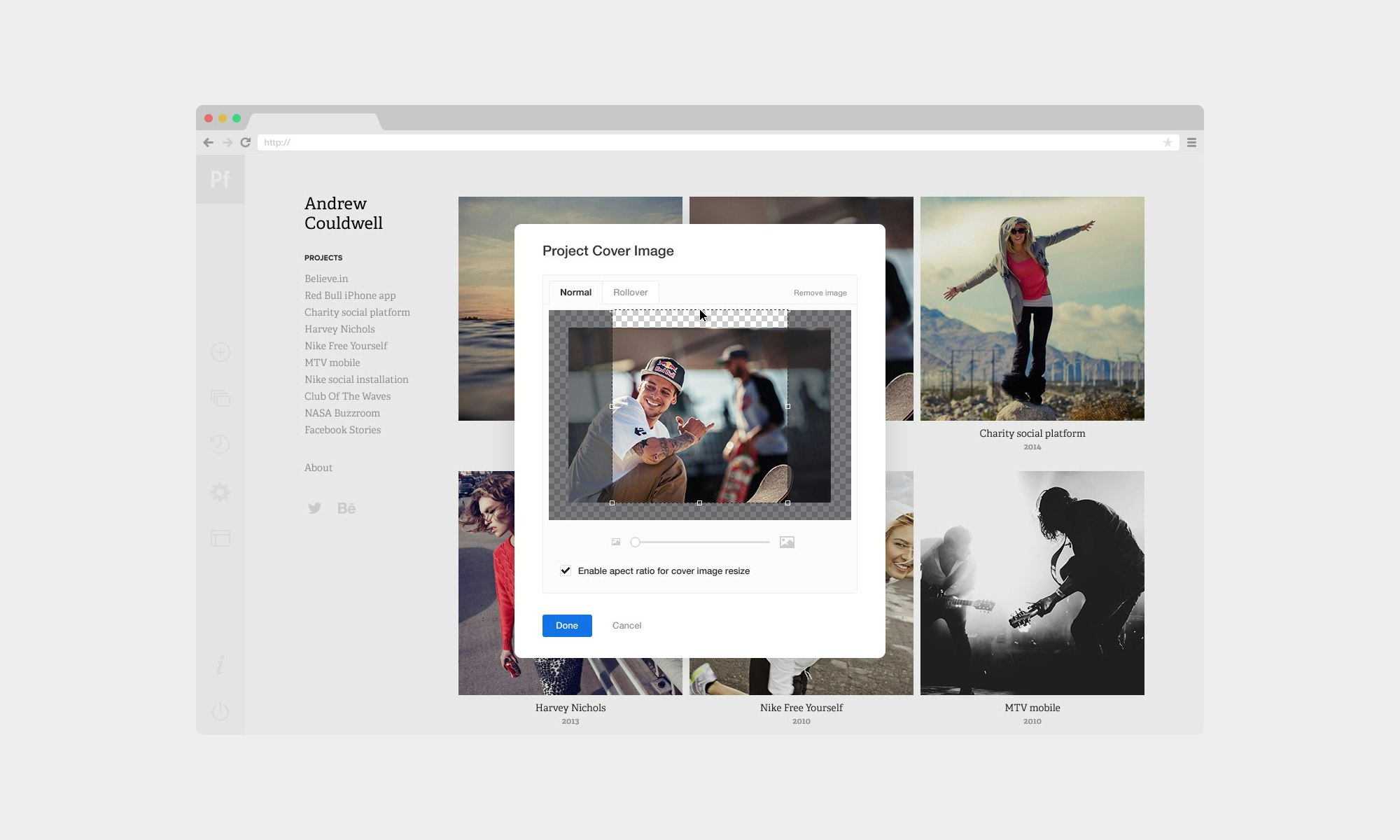Open the settings gear sidebar icon
The image size is (1400, 840).
coord(220,491)
